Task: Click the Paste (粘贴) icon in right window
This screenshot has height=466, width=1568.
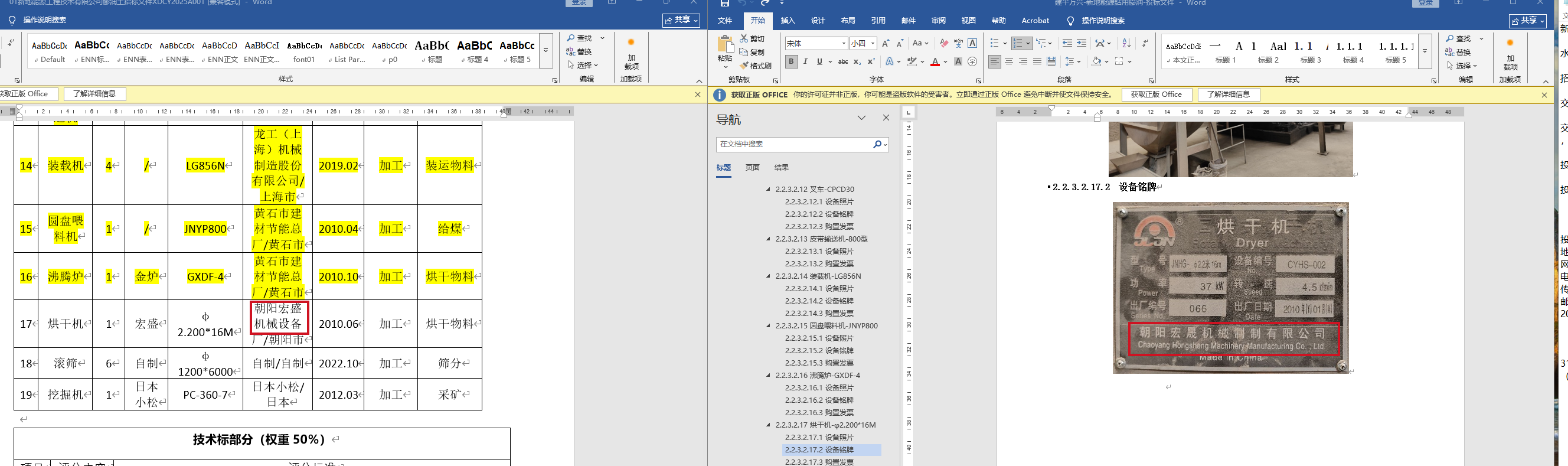Action: click(x=725, y=44)
